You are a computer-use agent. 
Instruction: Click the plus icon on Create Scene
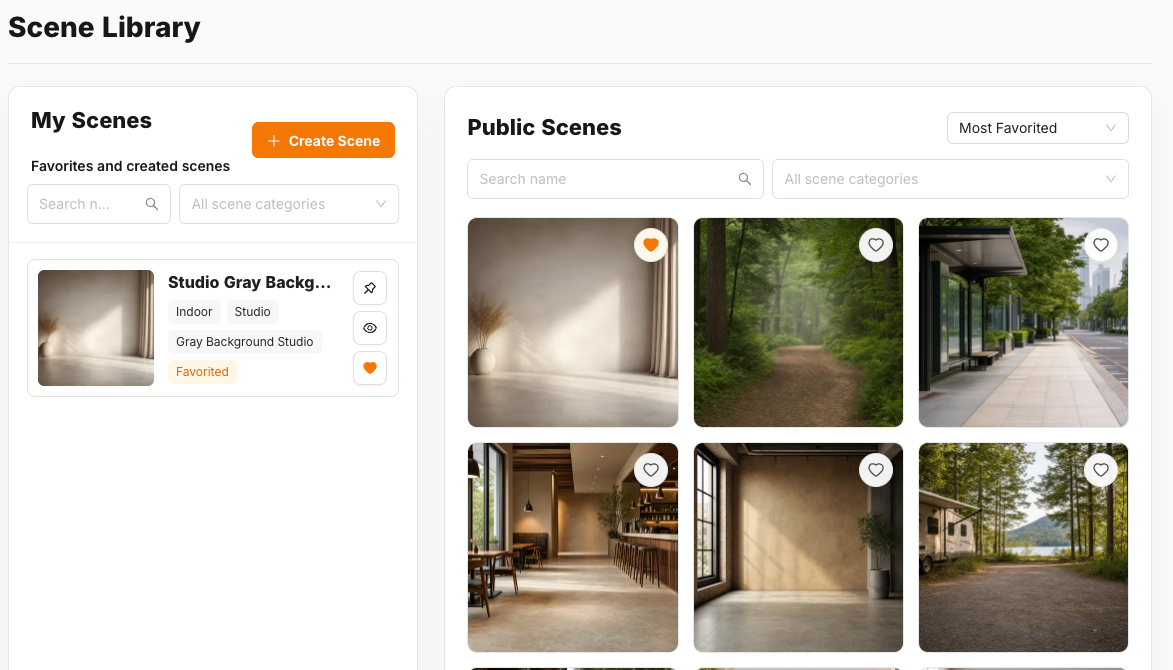274,141
